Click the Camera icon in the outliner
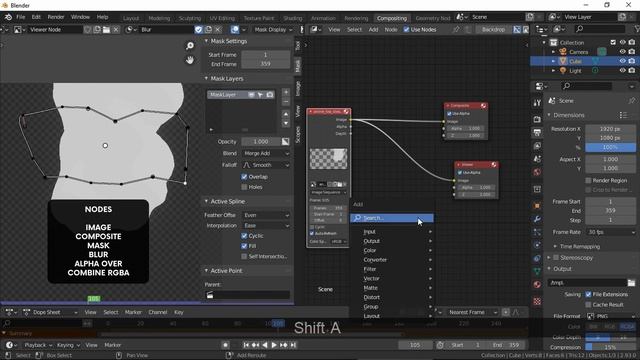 tap(563, 52)
